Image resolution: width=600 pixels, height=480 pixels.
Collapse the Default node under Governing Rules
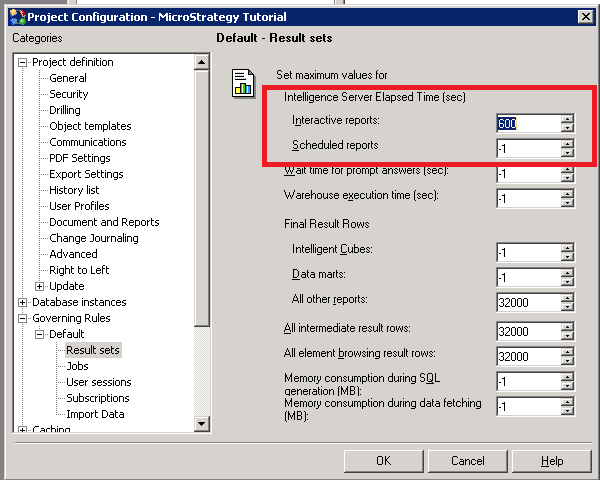pyautogui.click(x=39, y=335)
